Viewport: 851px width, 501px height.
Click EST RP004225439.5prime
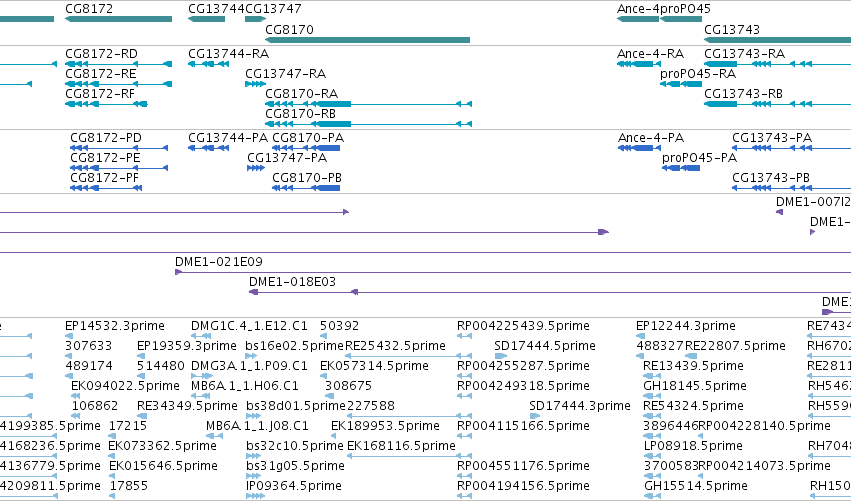pos(523,326)
